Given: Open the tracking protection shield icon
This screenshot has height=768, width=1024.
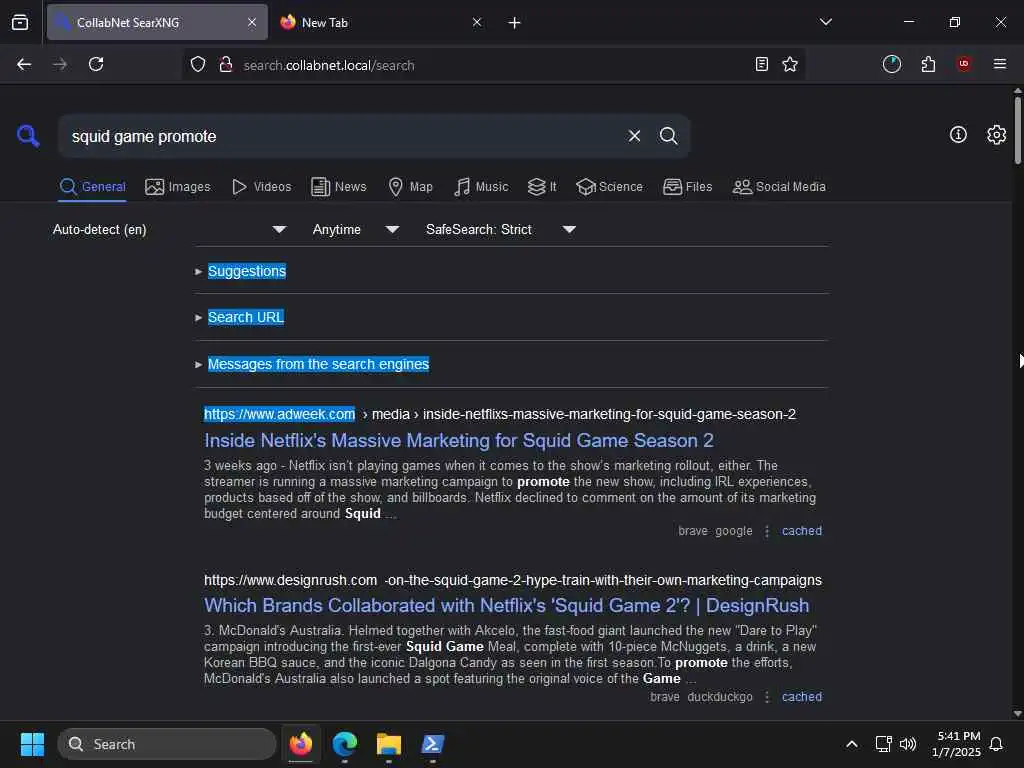Looking at the screenshot, I should click(198, 64).
